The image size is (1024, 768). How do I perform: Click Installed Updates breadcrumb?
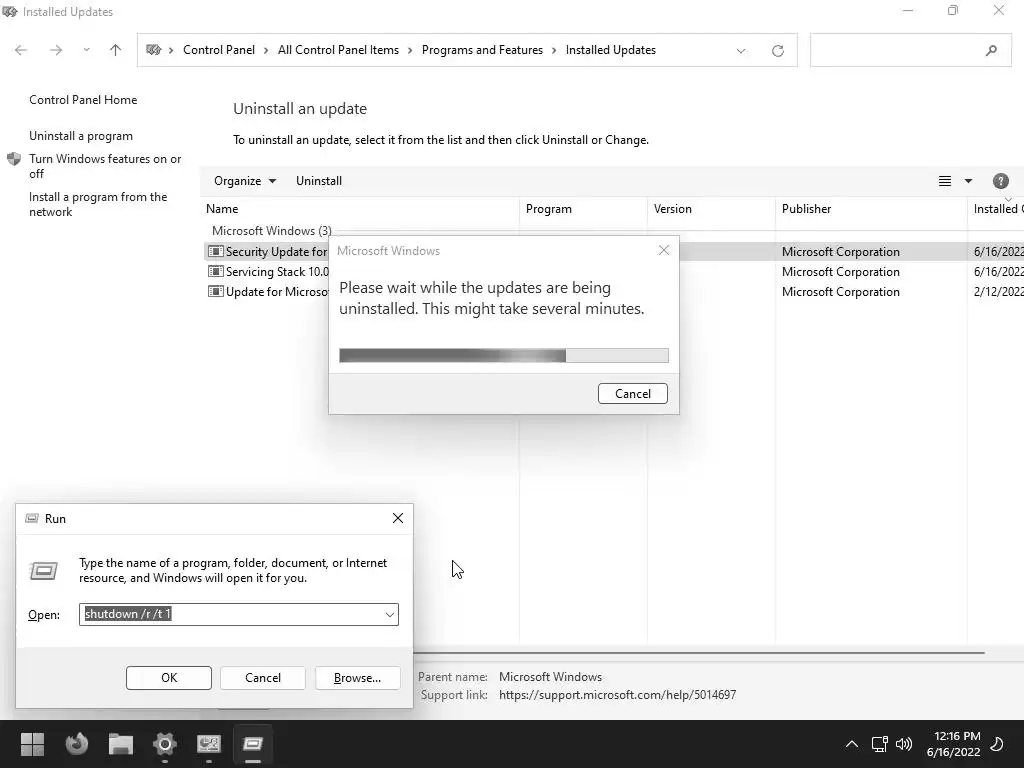(611, 50)
